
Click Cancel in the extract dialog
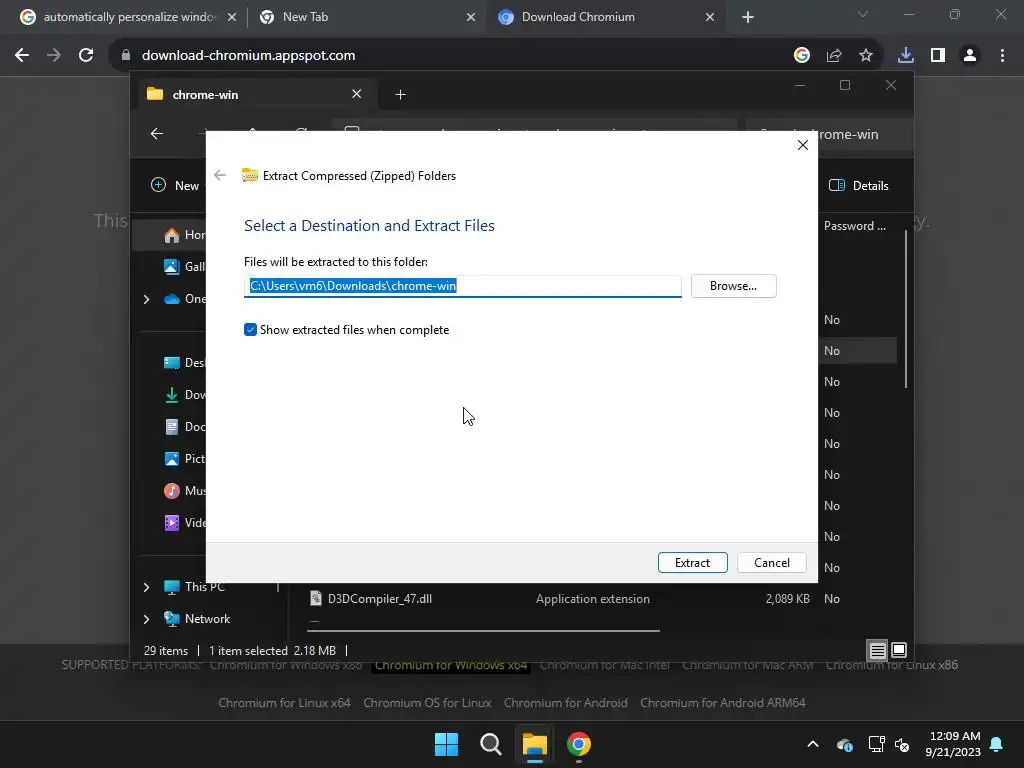click(771, 562)
